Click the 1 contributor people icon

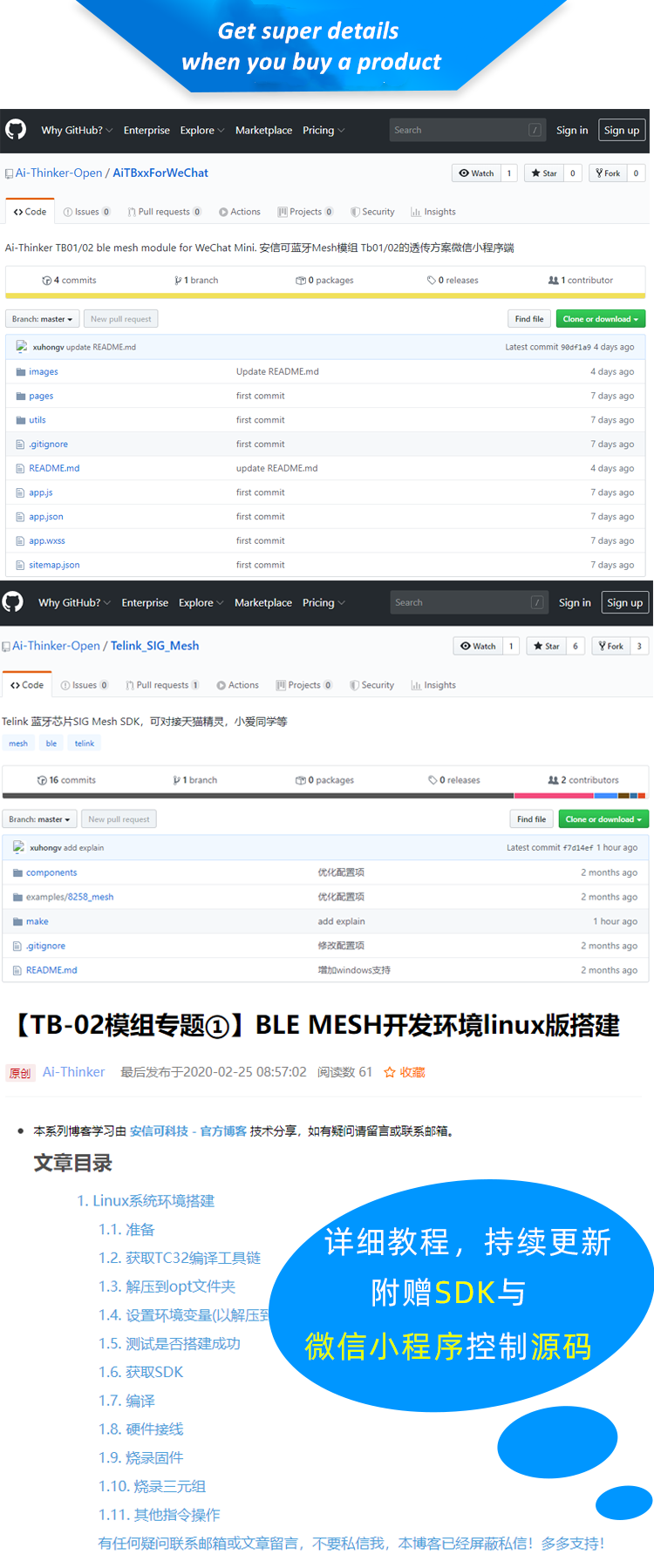tap(553, 281)
